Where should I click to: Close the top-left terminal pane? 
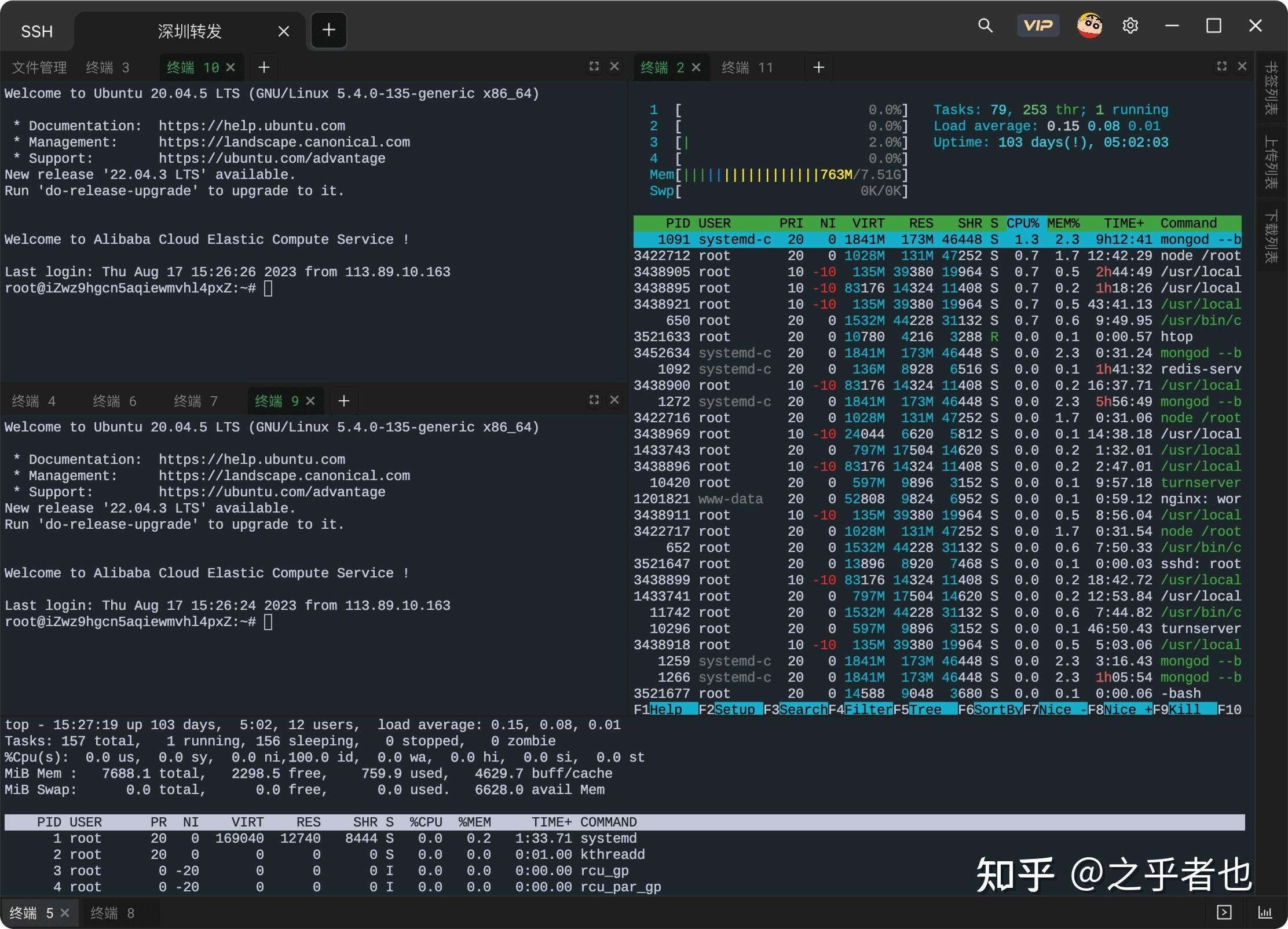[614, 67]
